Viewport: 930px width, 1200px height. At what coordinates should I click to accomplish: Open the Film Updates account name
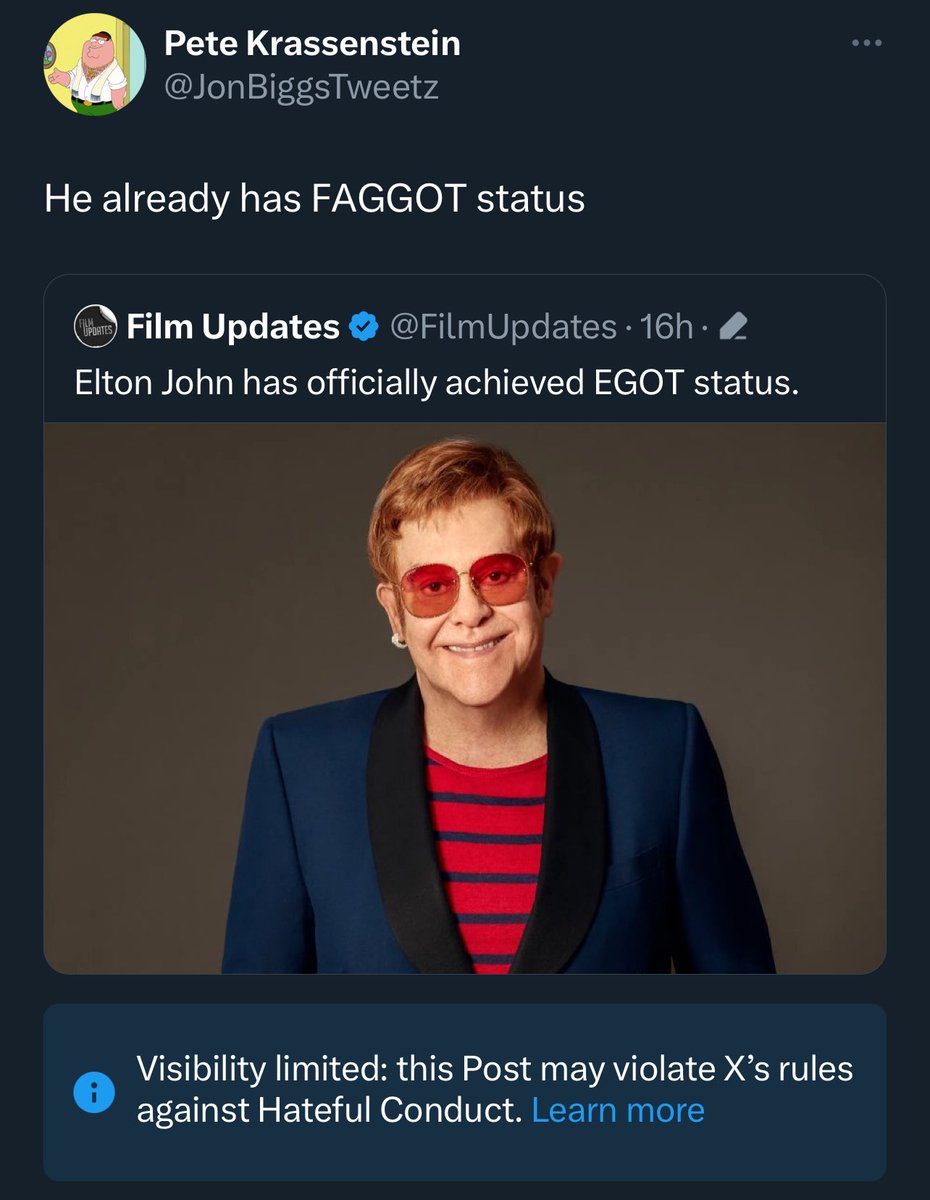tap(232, 326)
